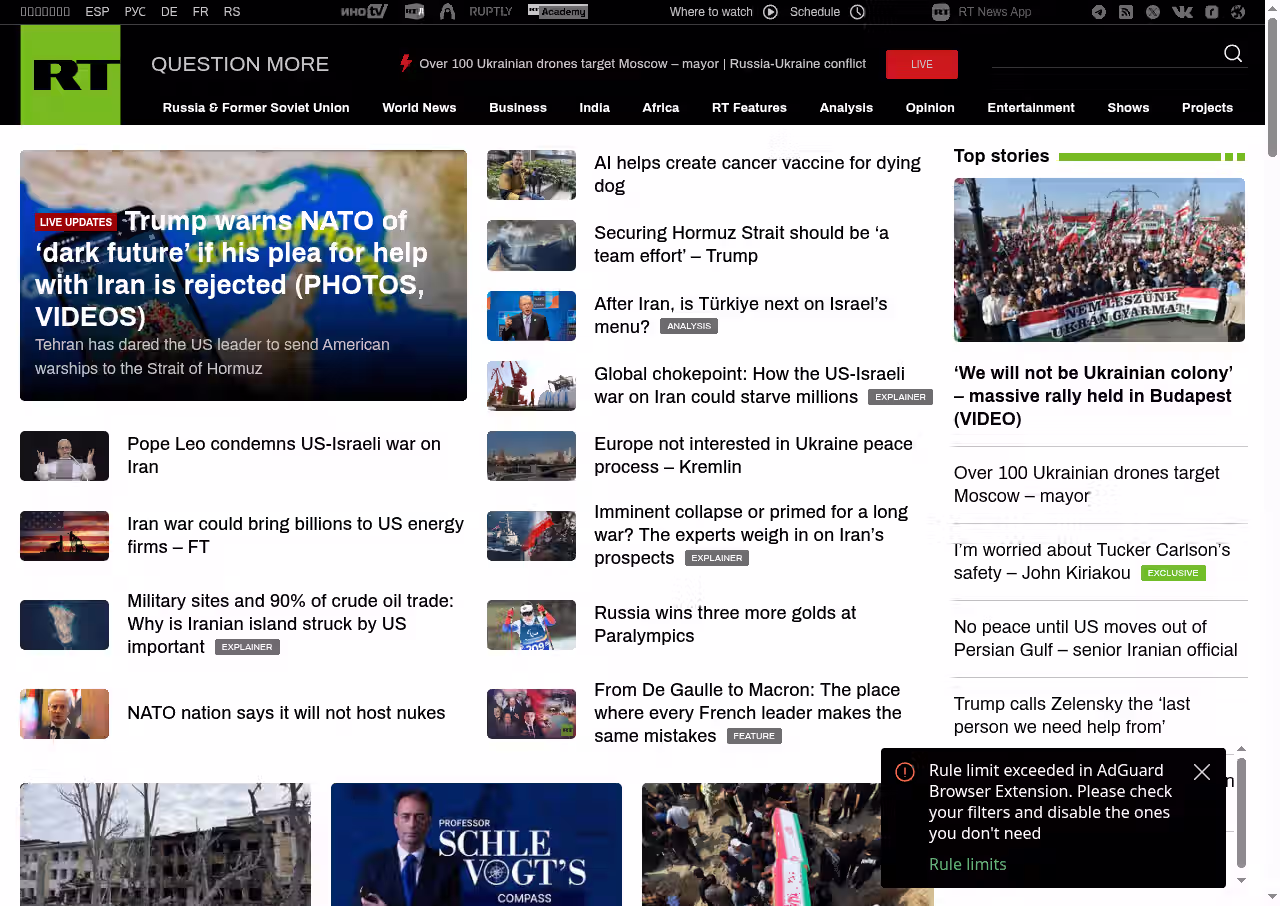Dismiss the AdGuard rule limit notification
The width and height of the screenshot is (1280, 906).
click(x=1202, y=772)
